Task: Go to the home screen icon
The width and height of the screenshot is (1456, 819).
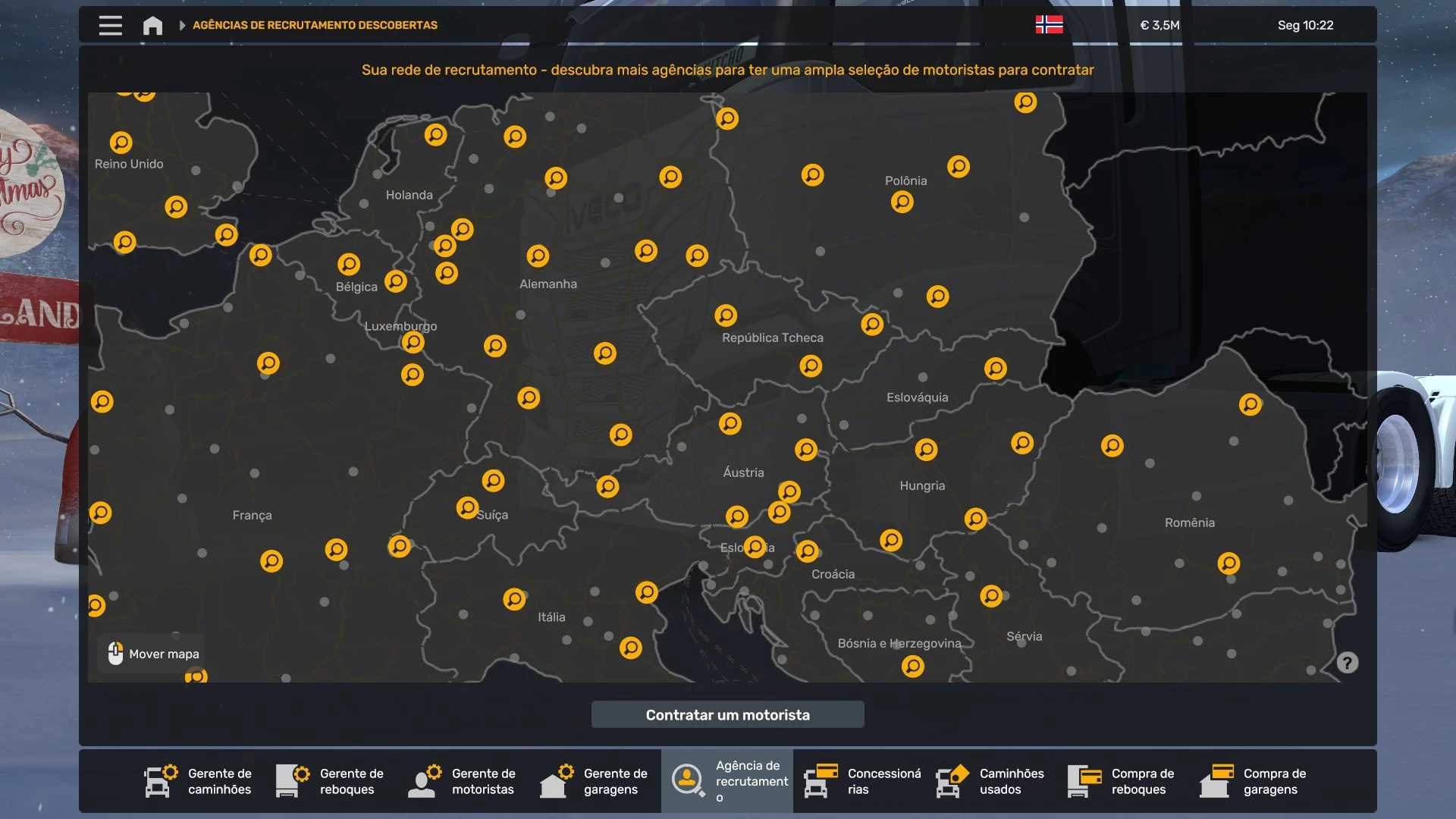Action: click(152, 26)
